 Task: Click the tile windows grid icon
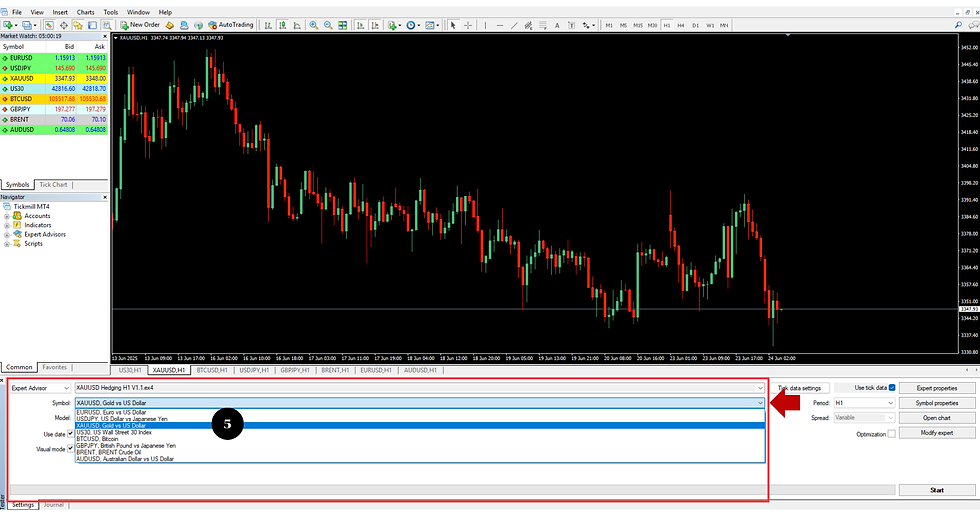coord(342,25)
